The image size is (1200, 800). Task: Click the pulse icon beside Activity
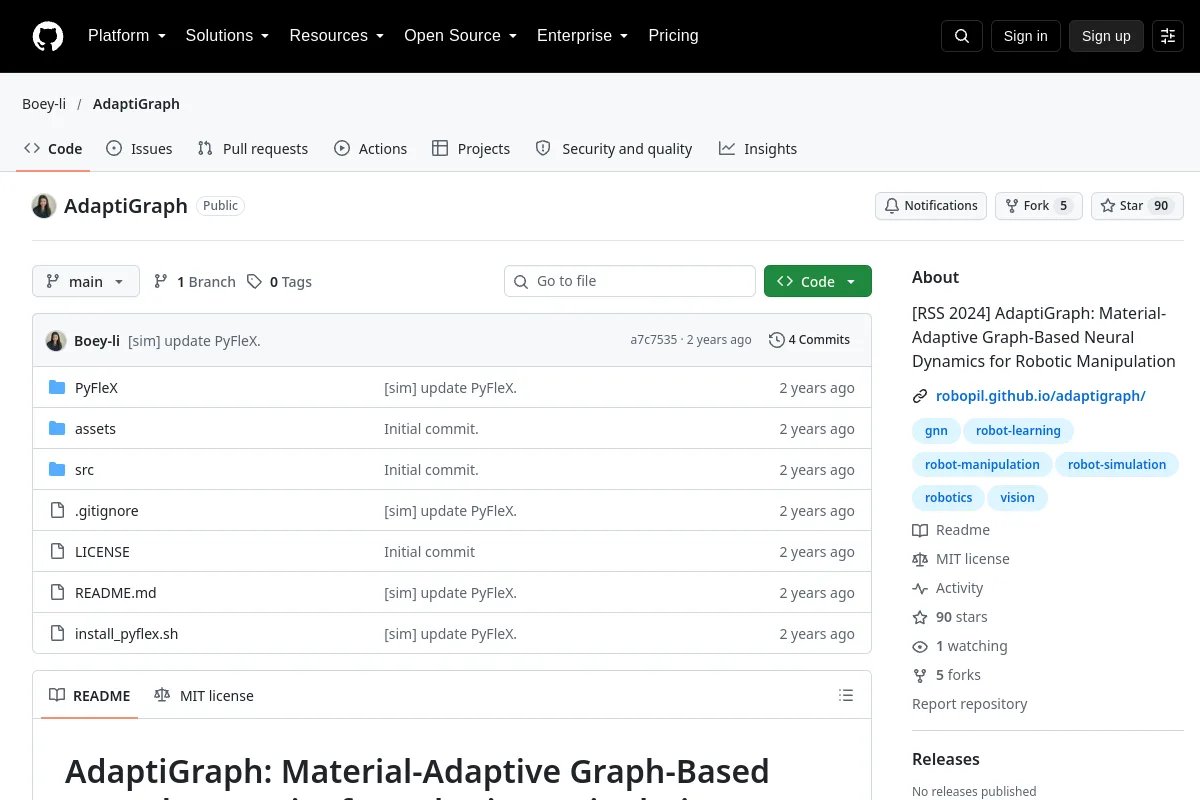(920, 588)
